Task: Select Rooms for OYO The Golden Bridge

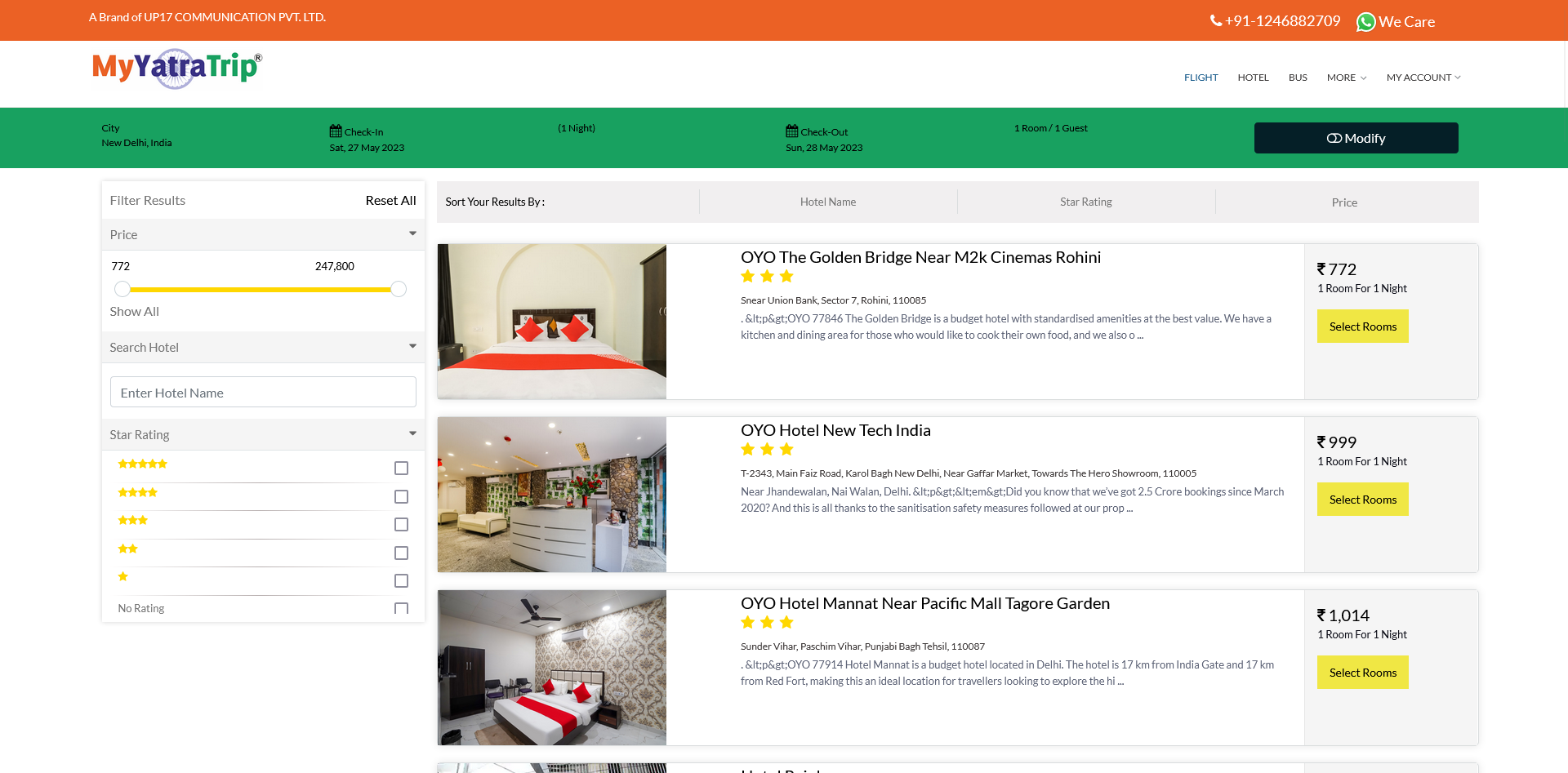Action: coord(1362,327)
